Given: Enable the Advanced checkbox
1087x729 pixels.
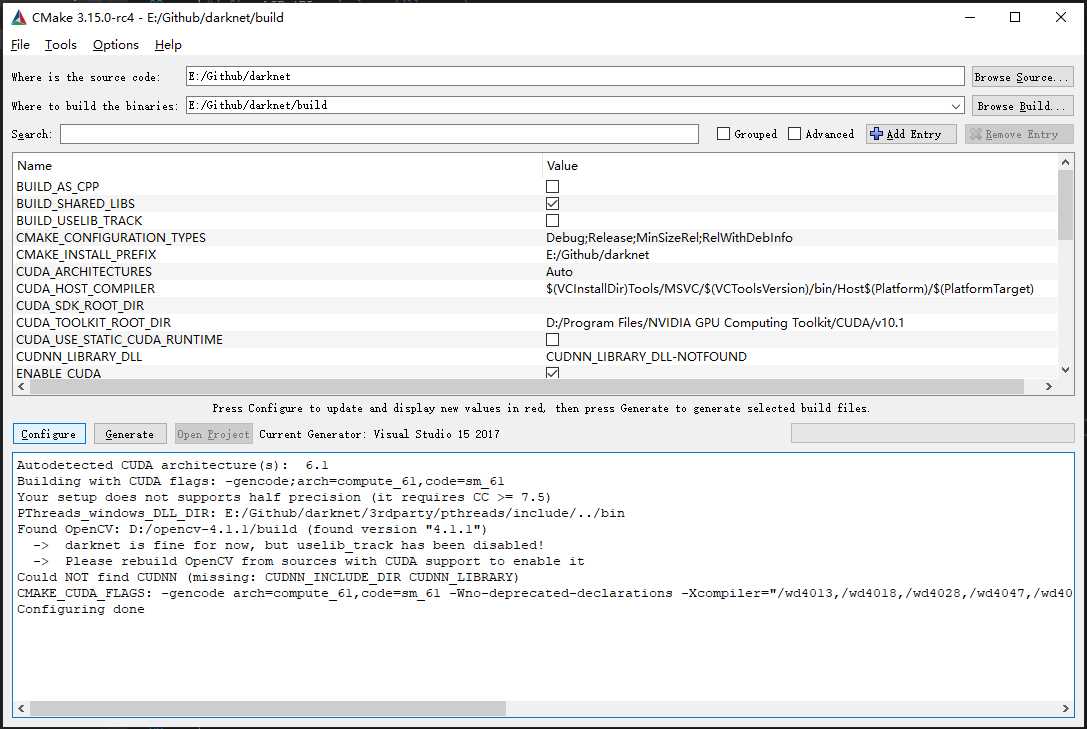Looking at the screenshot, I should tap(794, 134).
